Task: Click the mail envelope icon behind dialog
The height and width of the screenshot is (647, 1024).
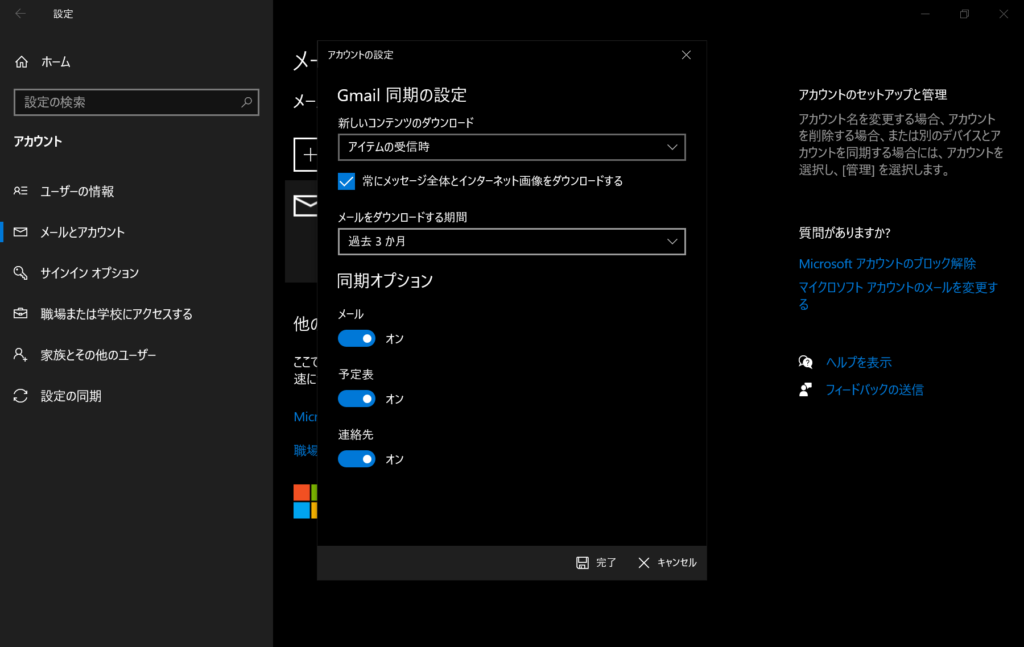Action: click(306, 206)
